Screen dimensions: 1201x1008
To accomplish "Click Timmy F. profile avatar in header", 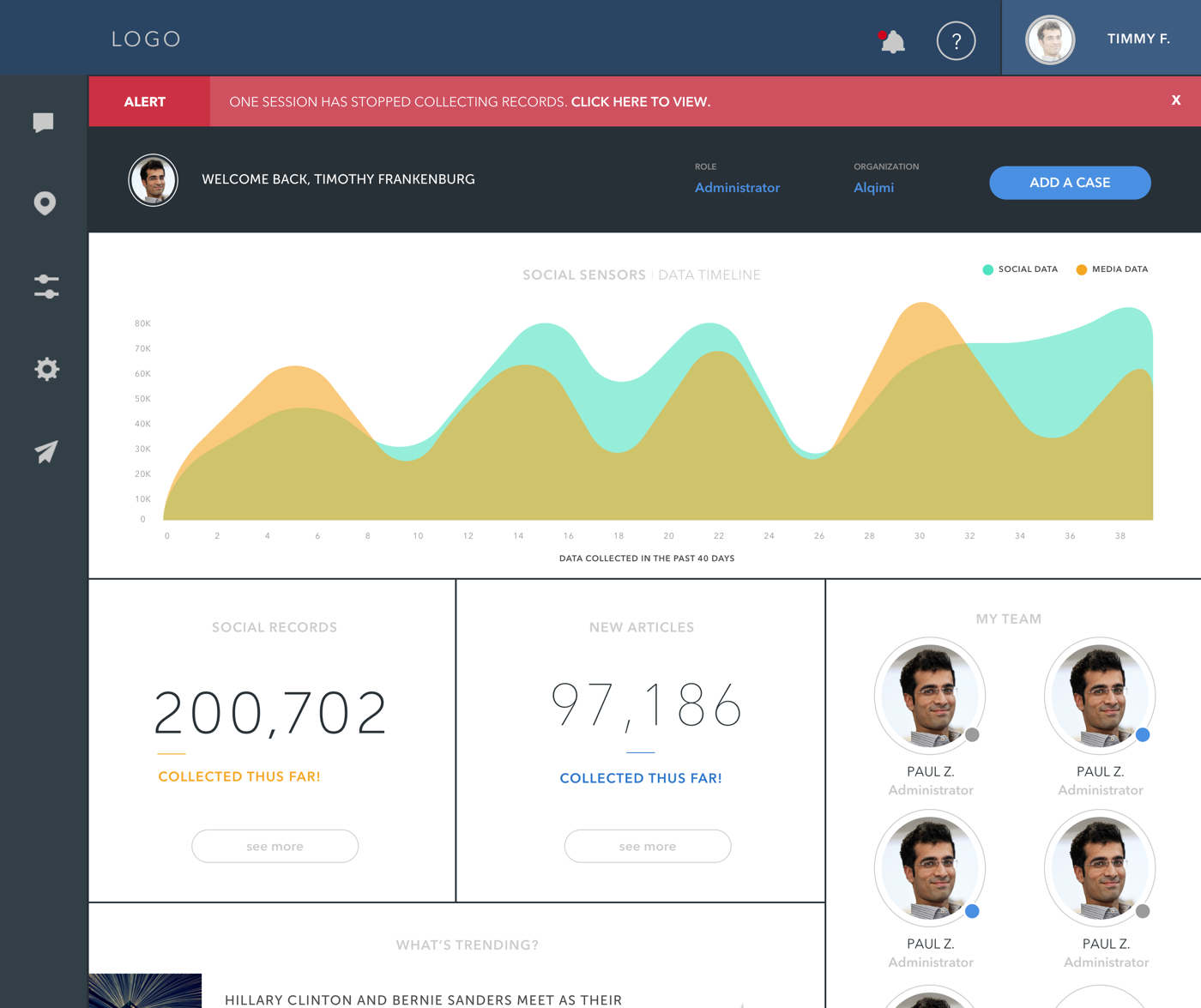I will point(1050,39).
